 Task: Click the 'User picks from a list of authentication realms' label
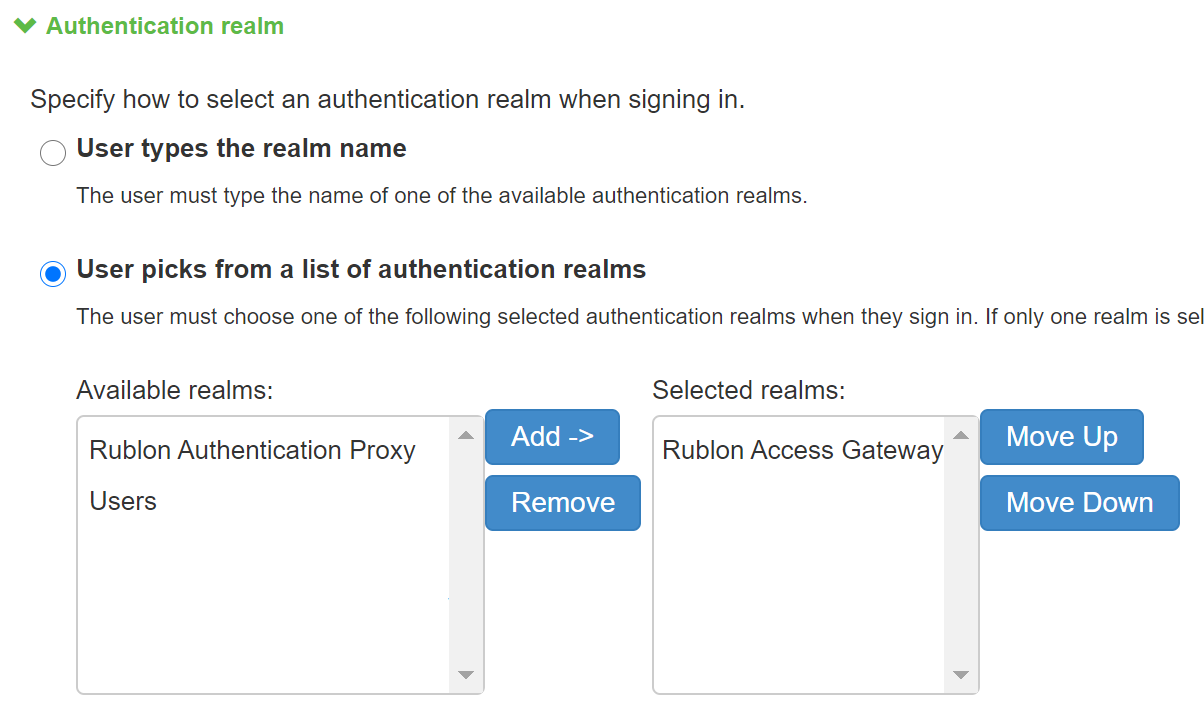click(361, 269)
